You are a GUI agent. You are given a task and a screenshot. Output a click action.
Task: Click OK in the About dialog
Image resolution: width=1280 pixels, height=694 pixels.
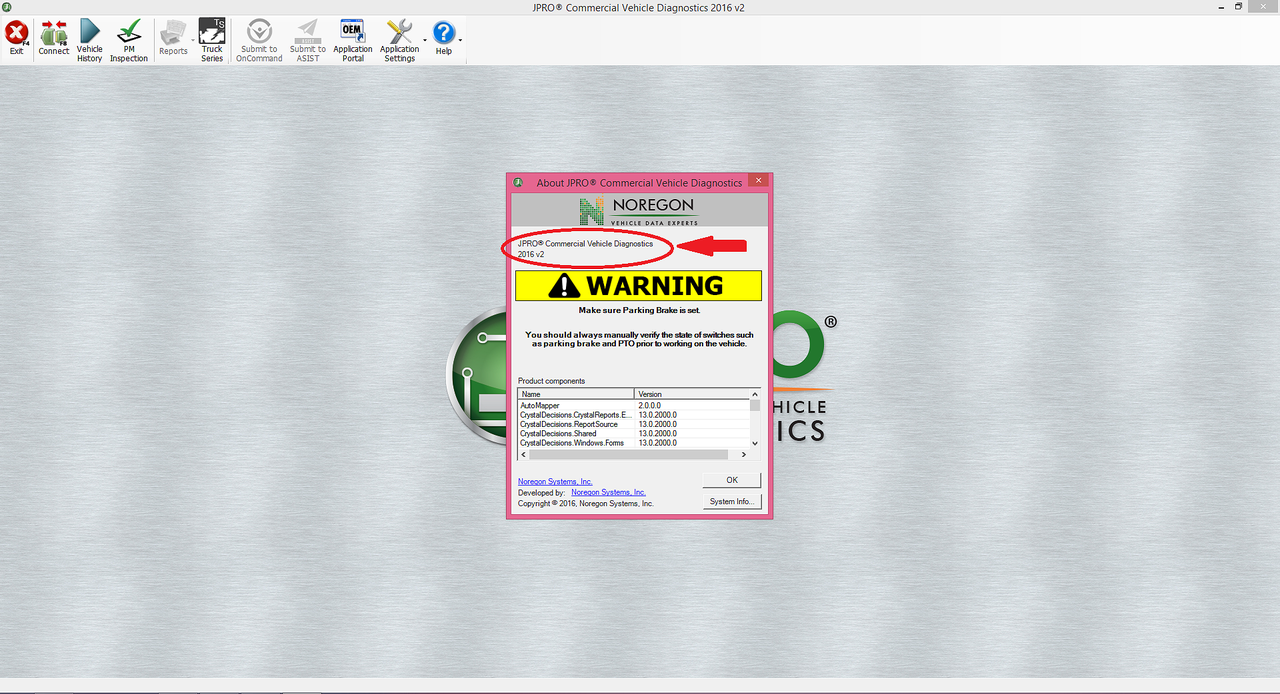(x=732, y=480)
